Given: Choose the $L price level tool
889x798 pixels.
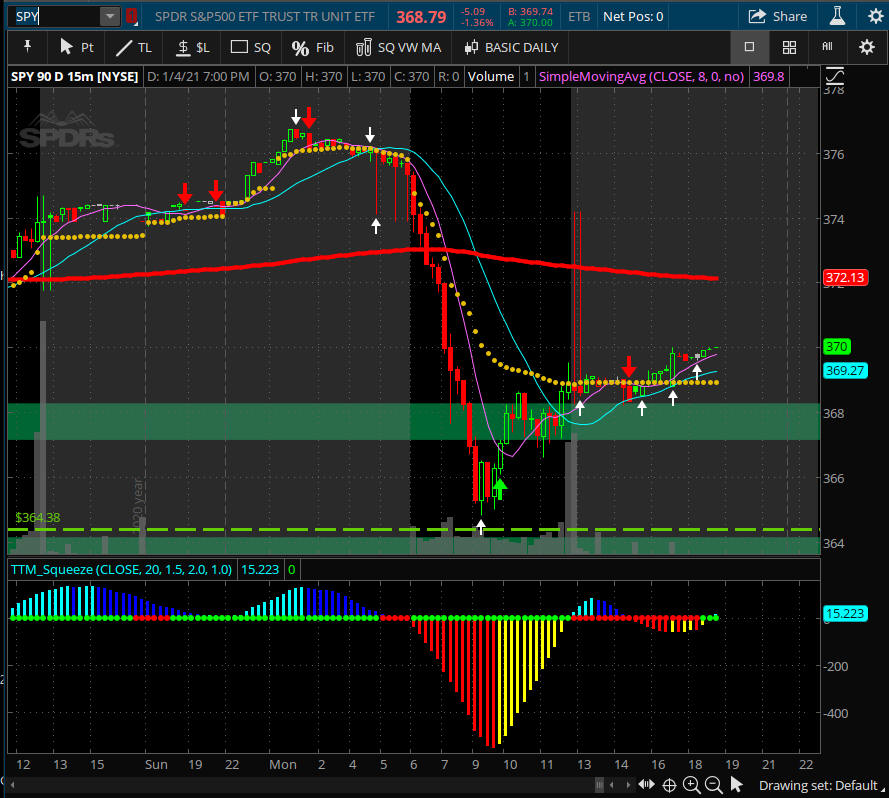Looking at the screenshot, I should (193, 47).
